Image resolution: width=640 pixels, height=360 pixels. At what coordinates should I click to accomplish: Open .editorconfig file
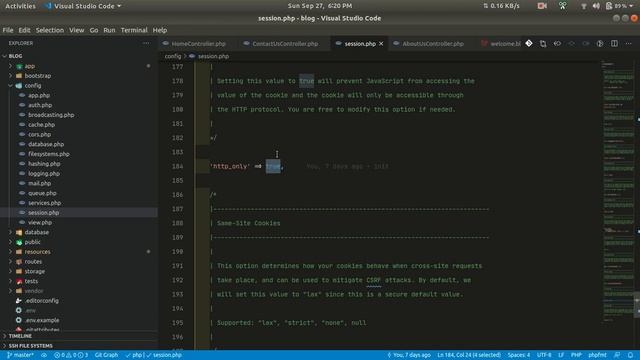click(42, 300)
